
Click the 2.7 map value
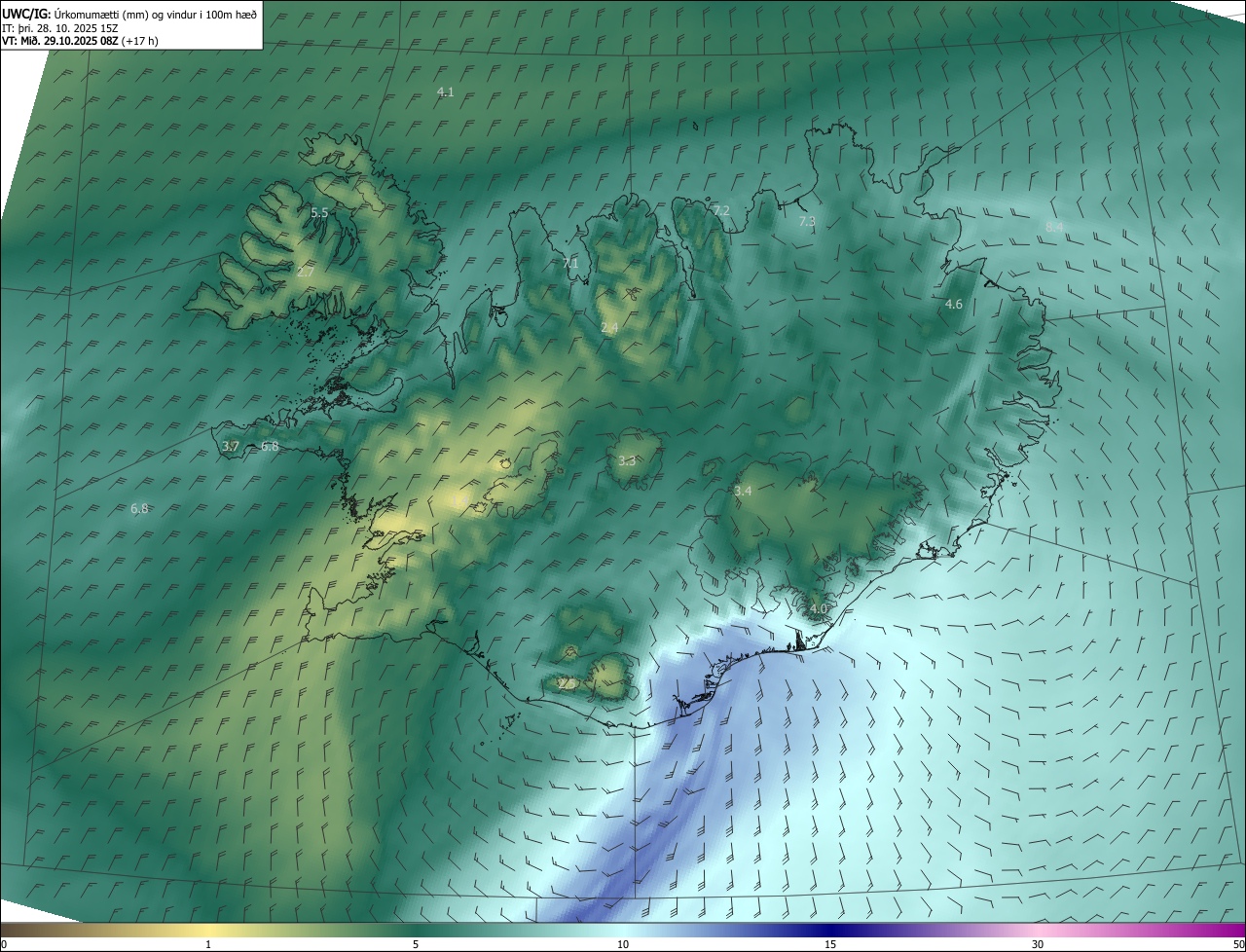click(306, 273)
